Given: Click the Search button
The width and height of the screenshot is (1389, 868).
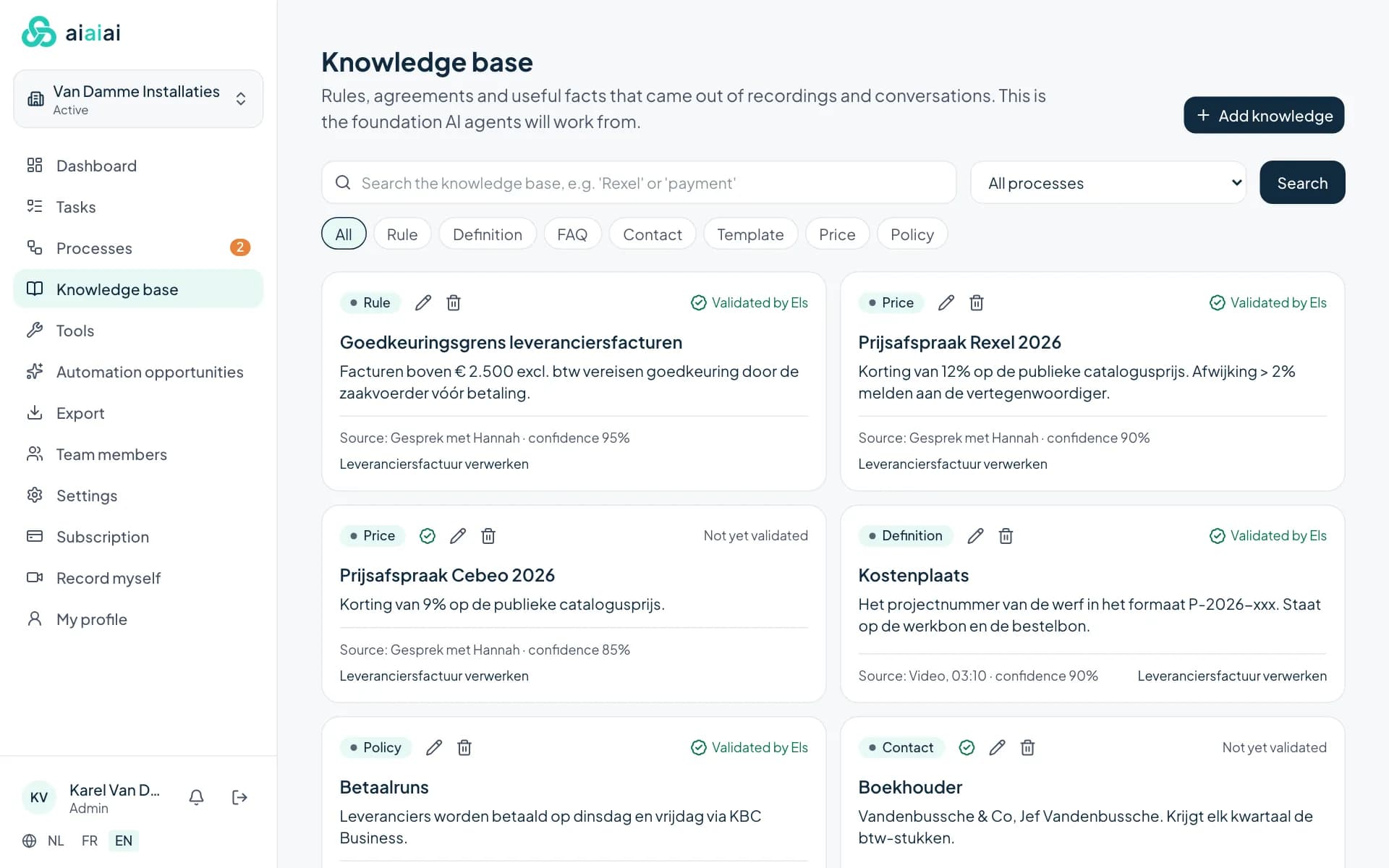Looking at the screenshot, I should (x=1302, y=182).
